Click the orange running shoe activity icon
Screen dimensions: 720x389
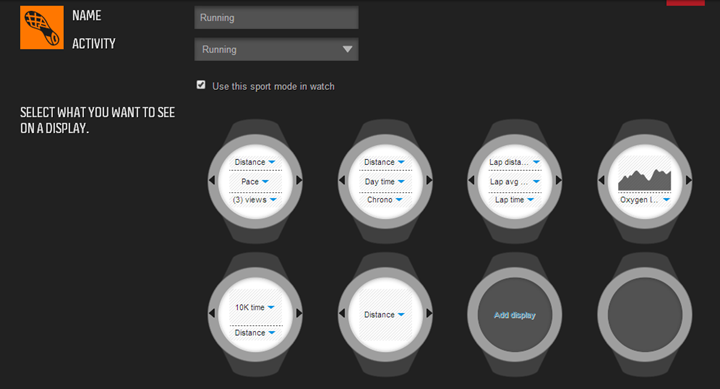[42, 28]
